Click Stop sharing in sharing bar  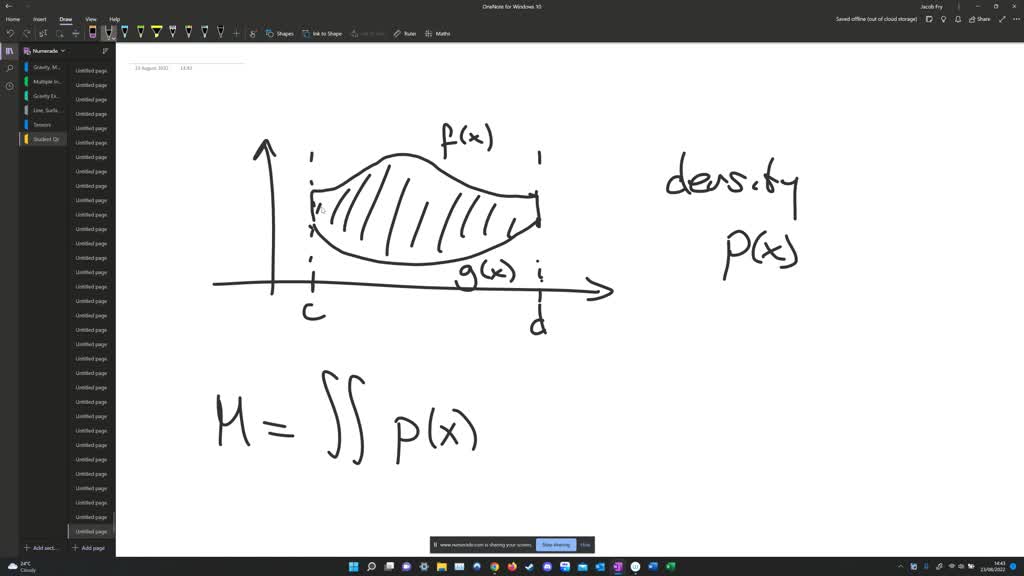pos(556,545)
